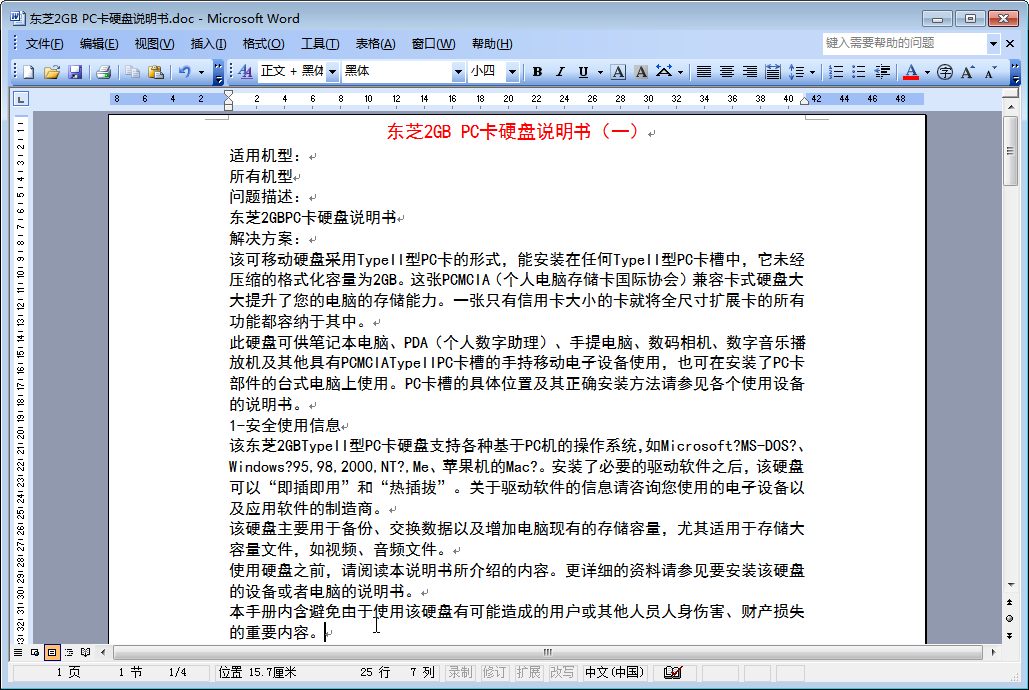This screenshot has width=1029, height=690.
Task: Click the 录制 macro record indicator
Action: click(460, 672)
